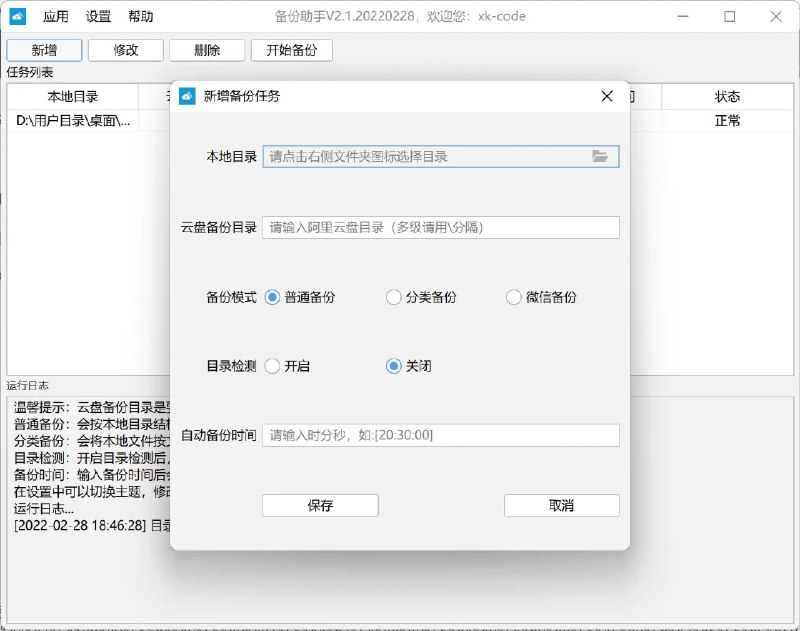Open the 帮助 menu
800x631 pixels.
140,15
